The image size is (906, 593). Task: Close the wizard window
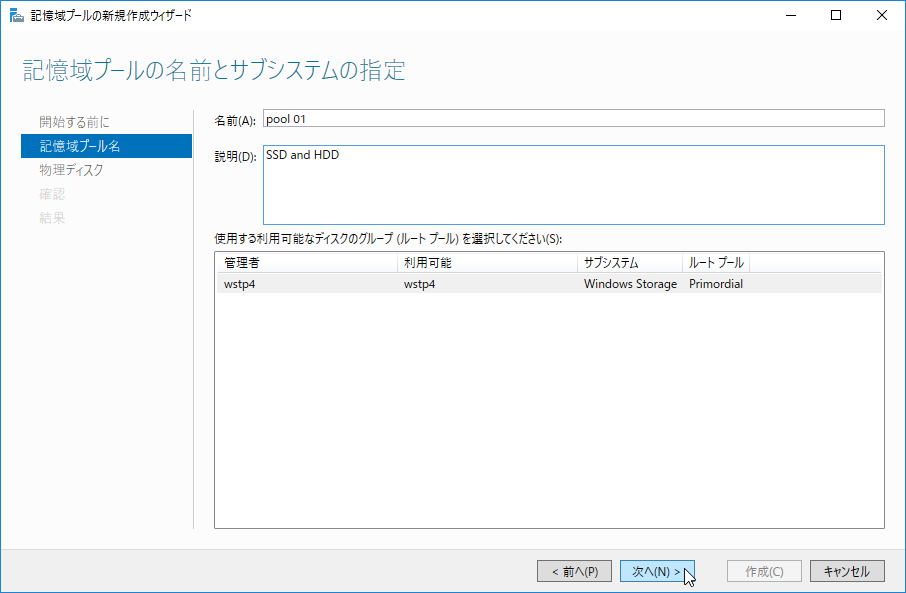click(881, 16)
